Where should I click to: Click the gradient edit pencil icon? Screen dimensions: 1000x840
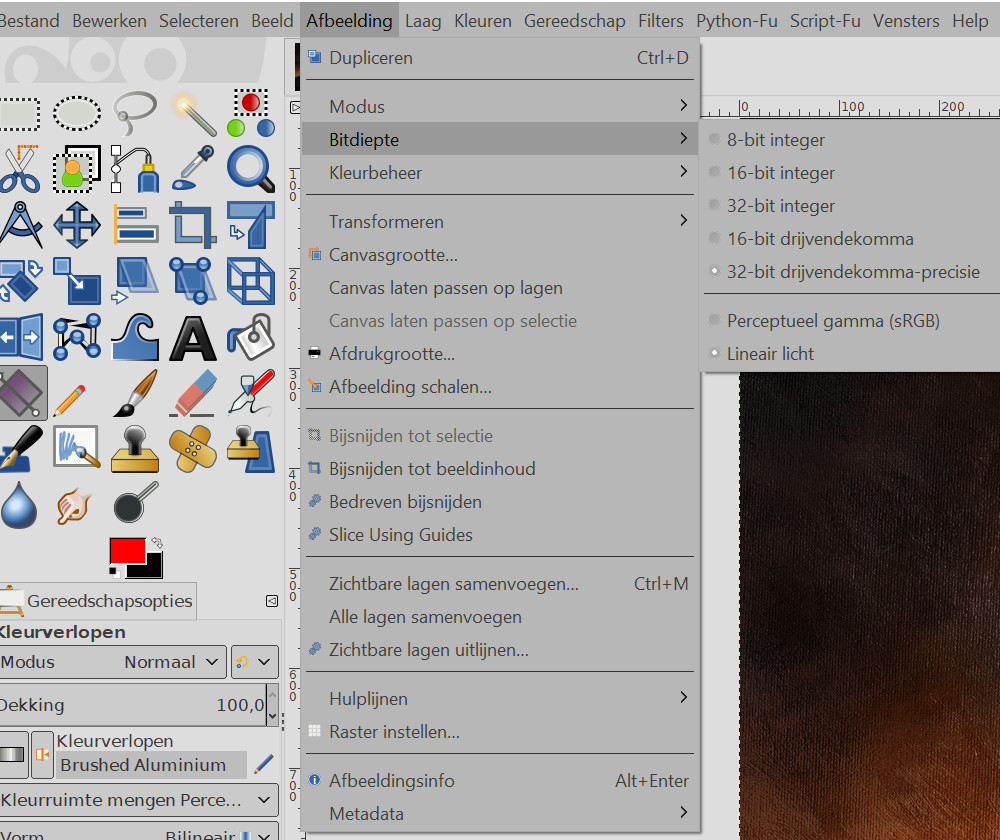(x=263, y=764)
